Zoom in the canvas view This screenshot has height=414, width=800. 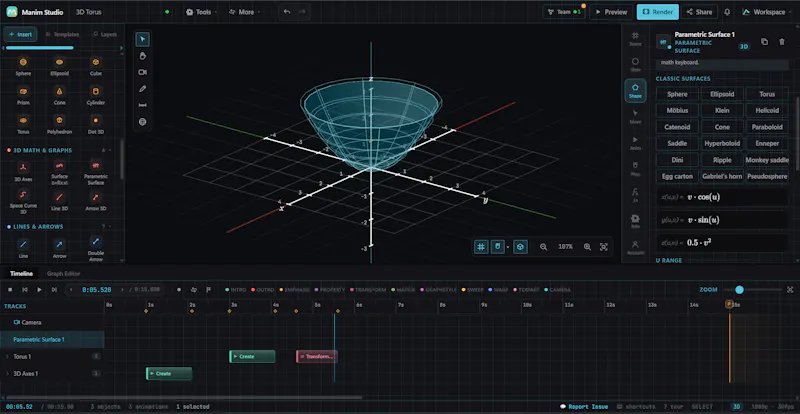click(587, 247)
